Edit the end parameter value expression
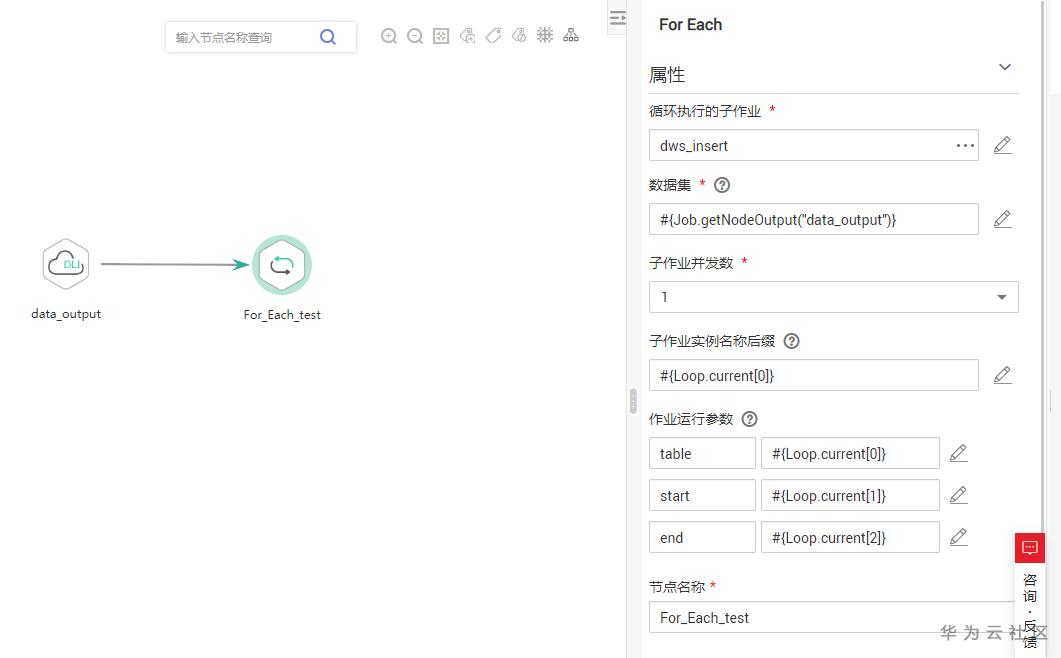The image size is (1061, 658). 958,538
